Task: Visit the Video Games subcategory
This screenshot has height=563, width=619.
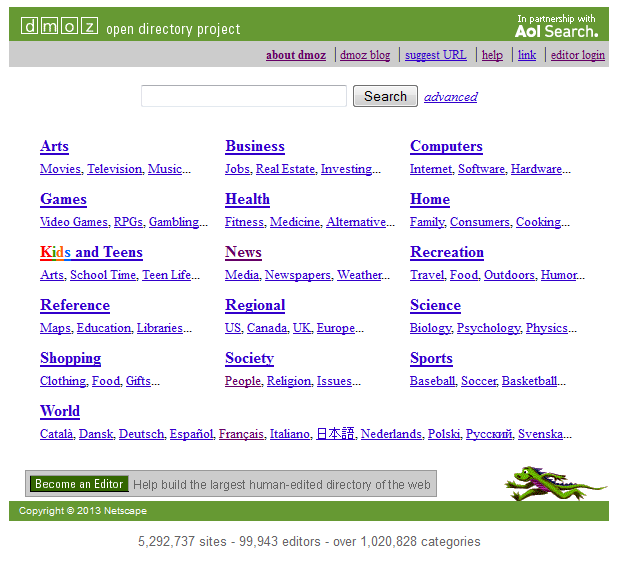Action: [x=73, y=222]
